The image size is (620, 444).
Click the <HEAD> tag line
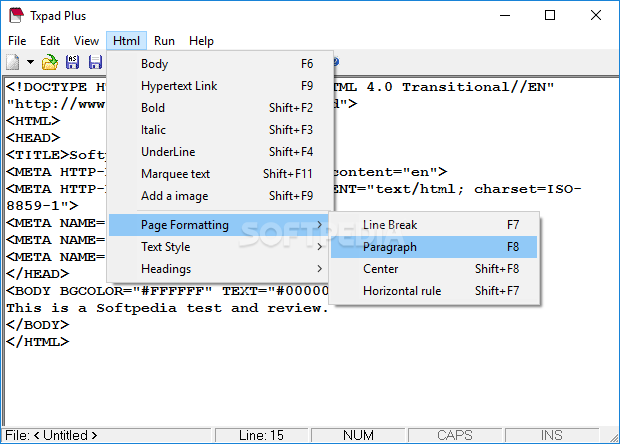click(33, 138)
